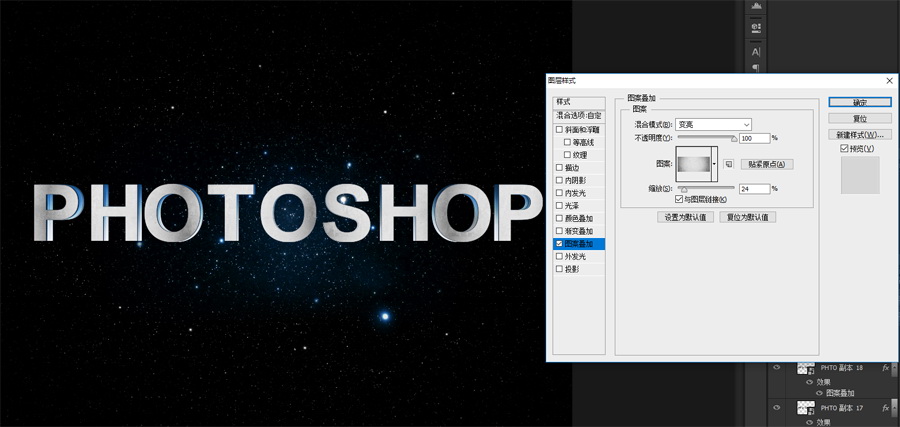Click the 图案叠加 effect label in layers

click(x=840, y=393)
